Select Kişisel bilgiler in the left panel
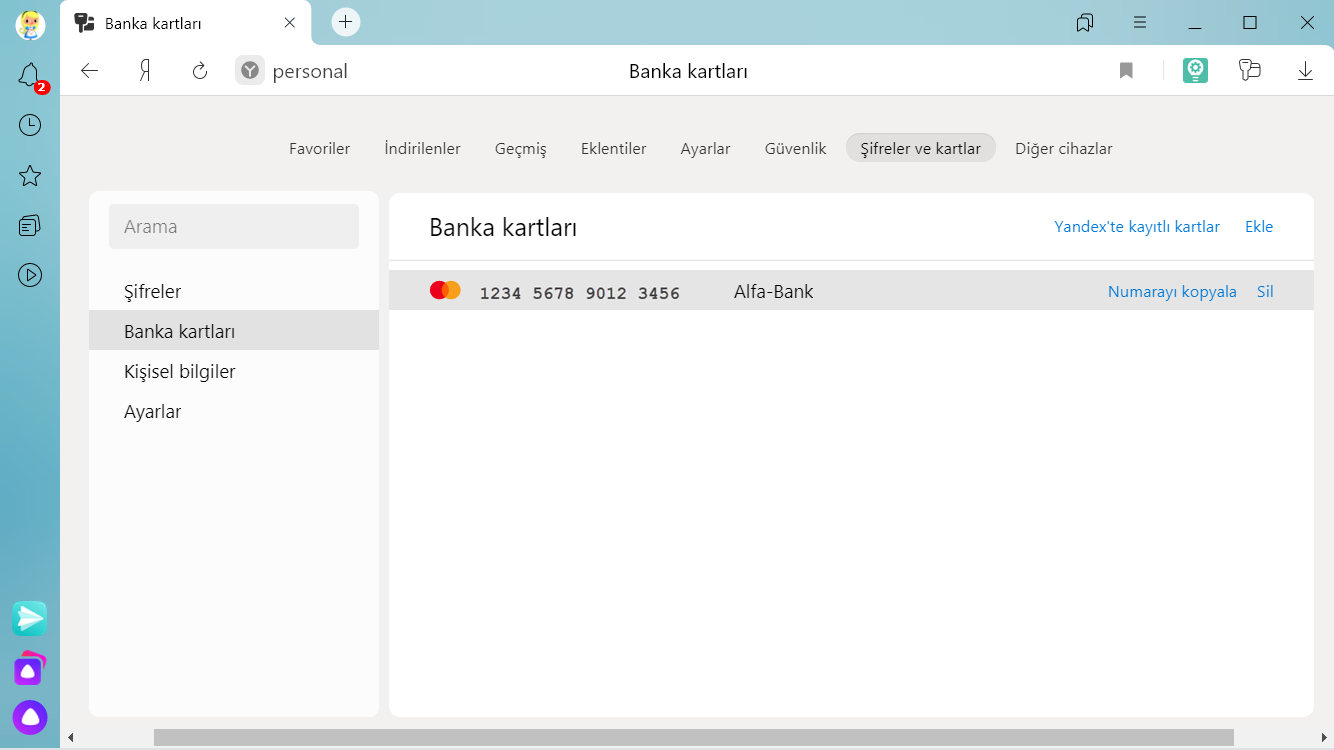This screenshot has width=1334, height=750. [x=234, y=371]
